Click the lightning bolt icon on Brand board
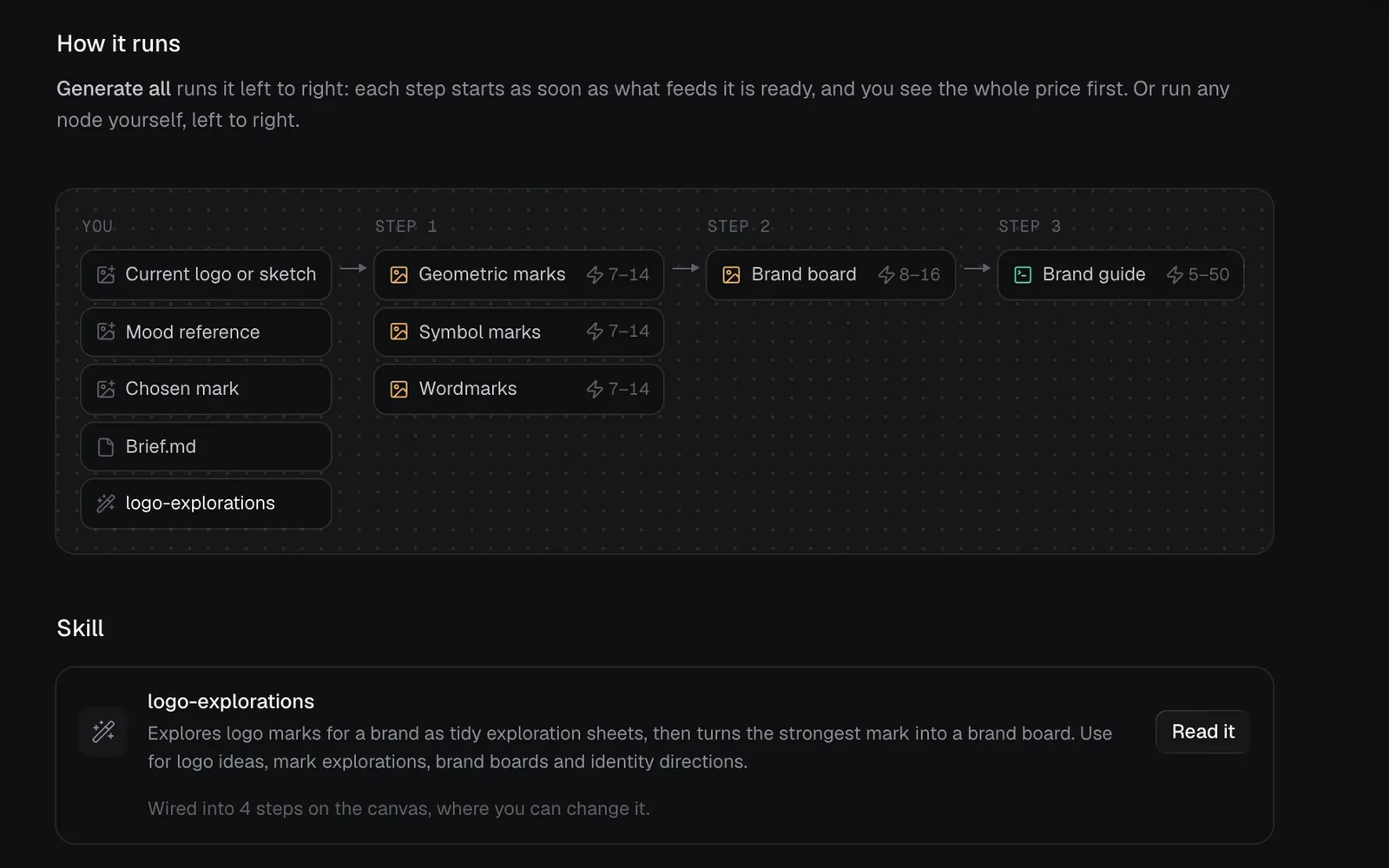The height and width of the screenshot is (868, 1389). pos(886,275)
